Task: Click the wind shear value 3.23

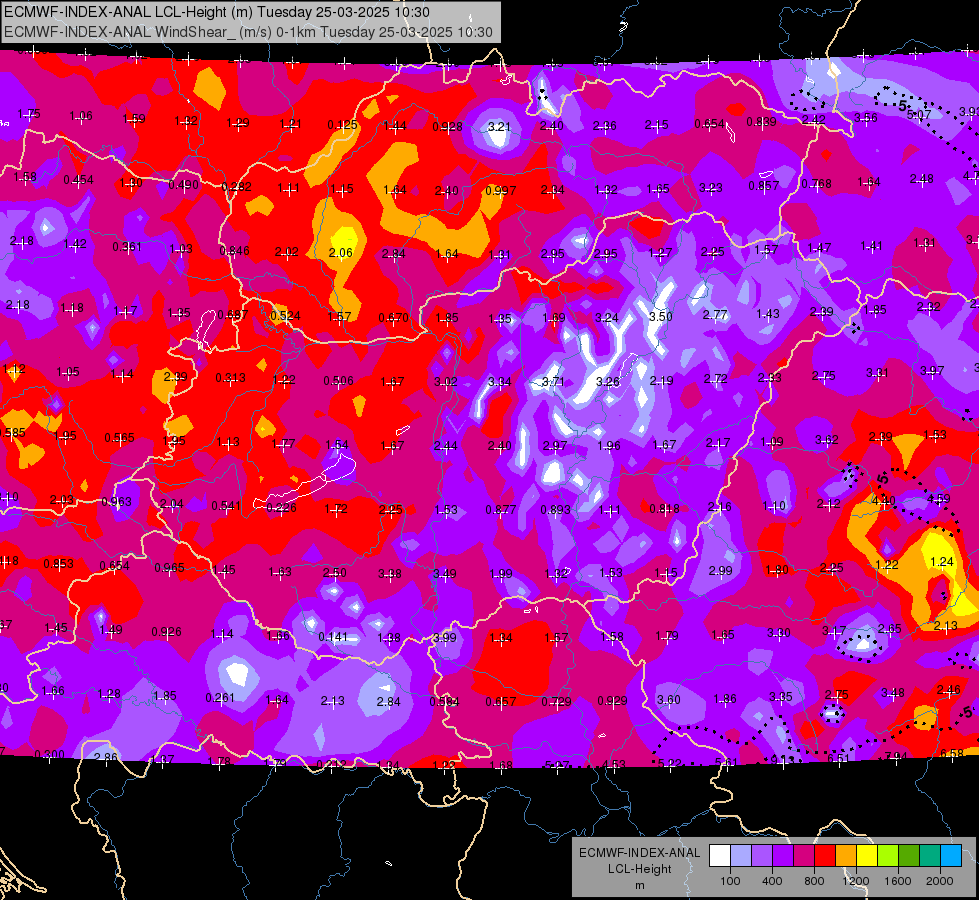Action: tap(711, 187)
